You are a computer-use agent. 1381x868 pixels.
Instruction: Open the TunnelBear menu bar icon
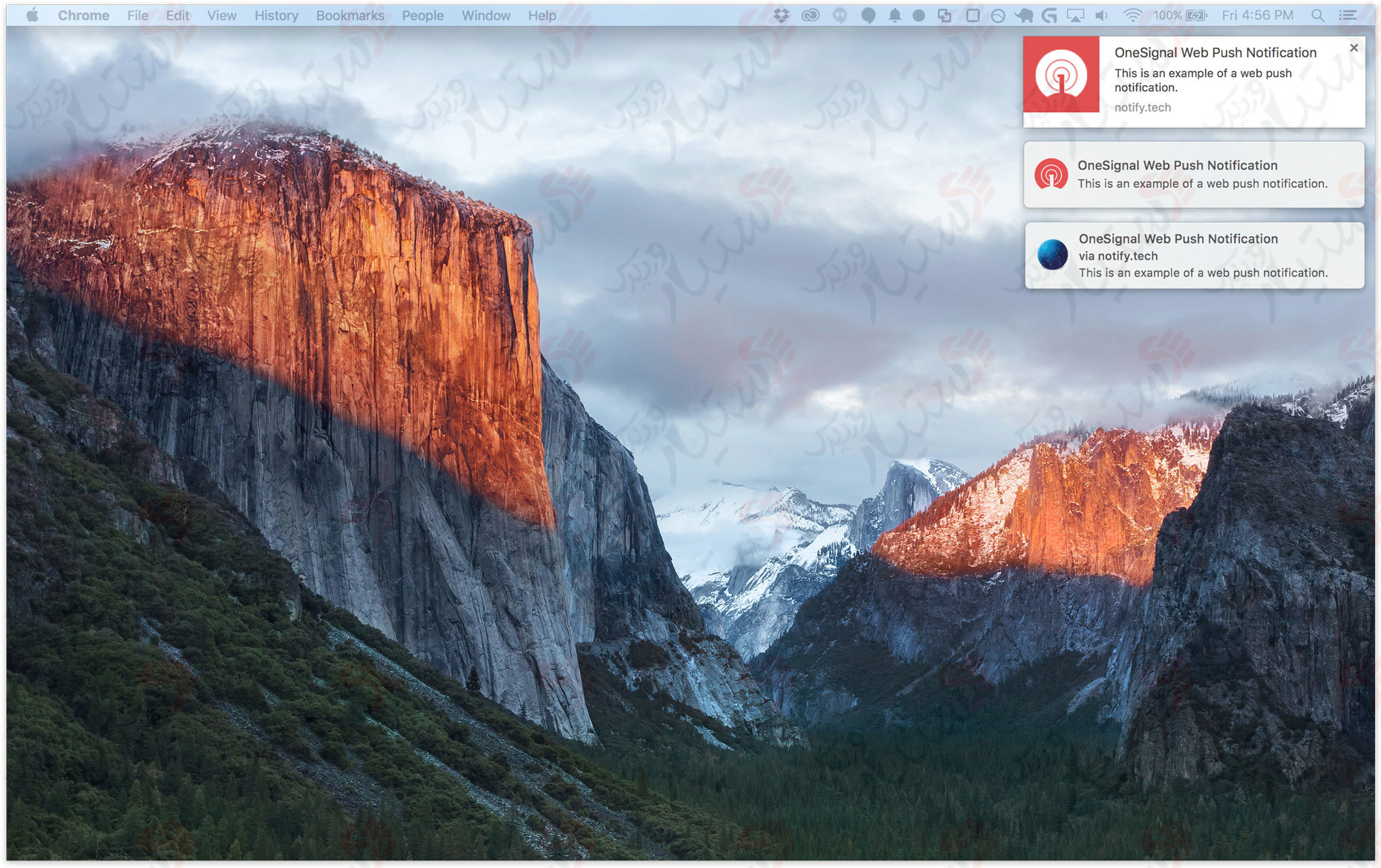click(1023, 14)
